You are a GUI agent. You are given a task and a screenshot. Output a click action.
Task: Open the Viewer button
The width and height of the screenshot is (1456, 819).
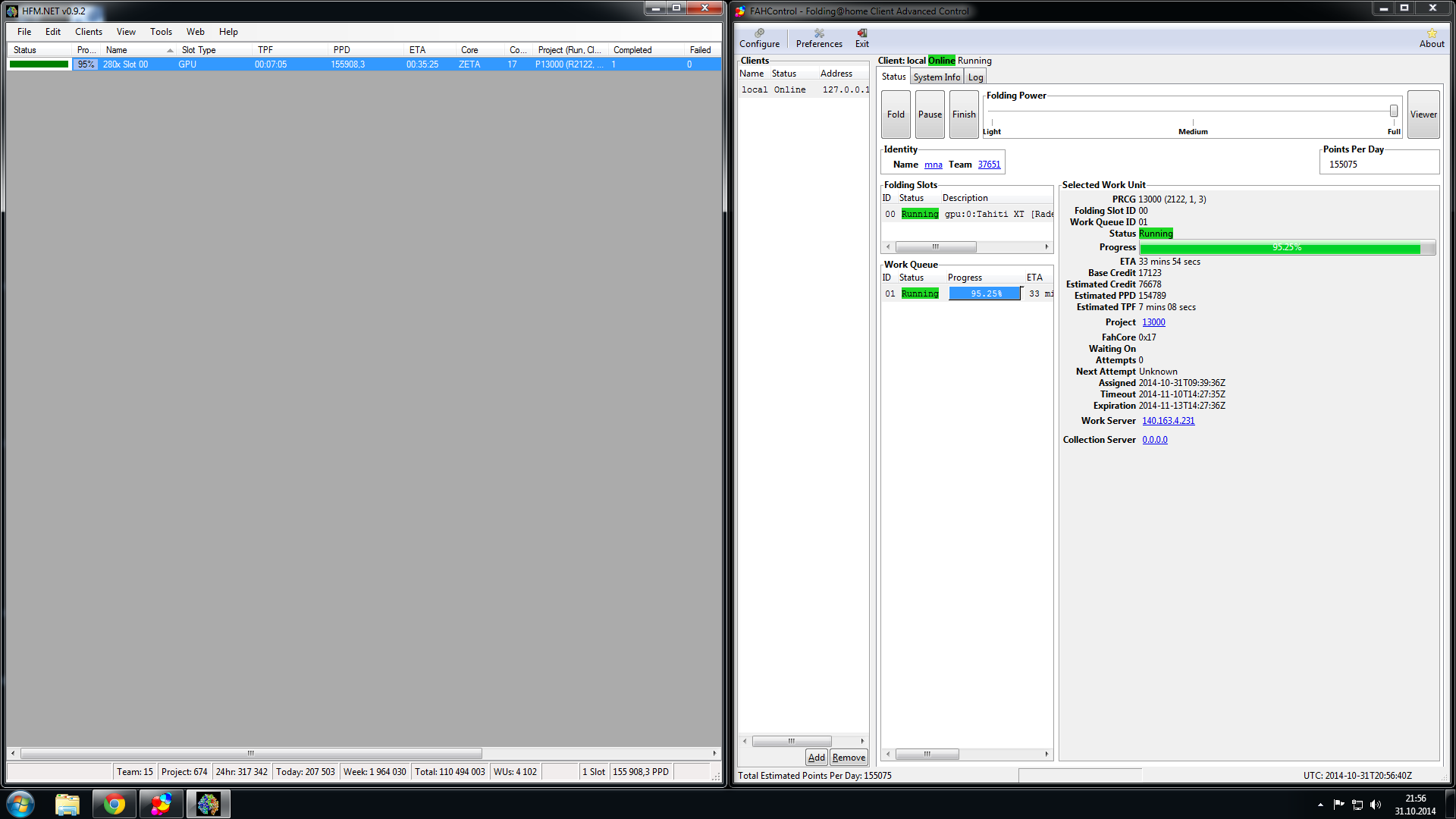tap(1423, 115)
